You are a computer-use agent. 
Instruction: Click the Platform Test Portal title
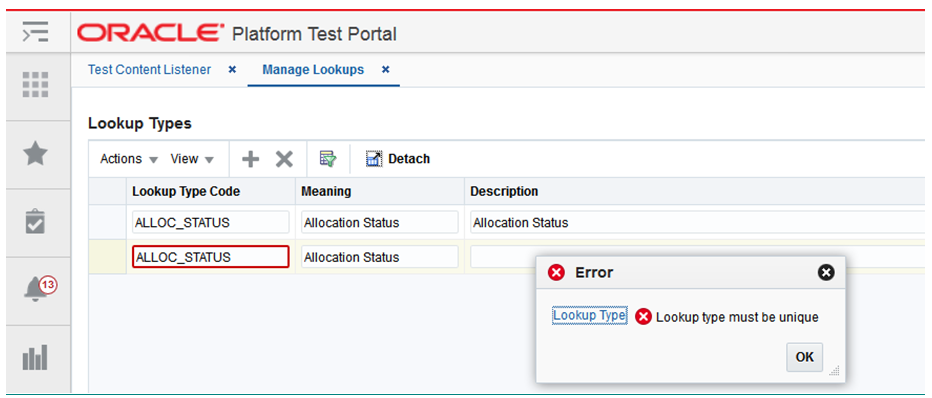point(314,34)
